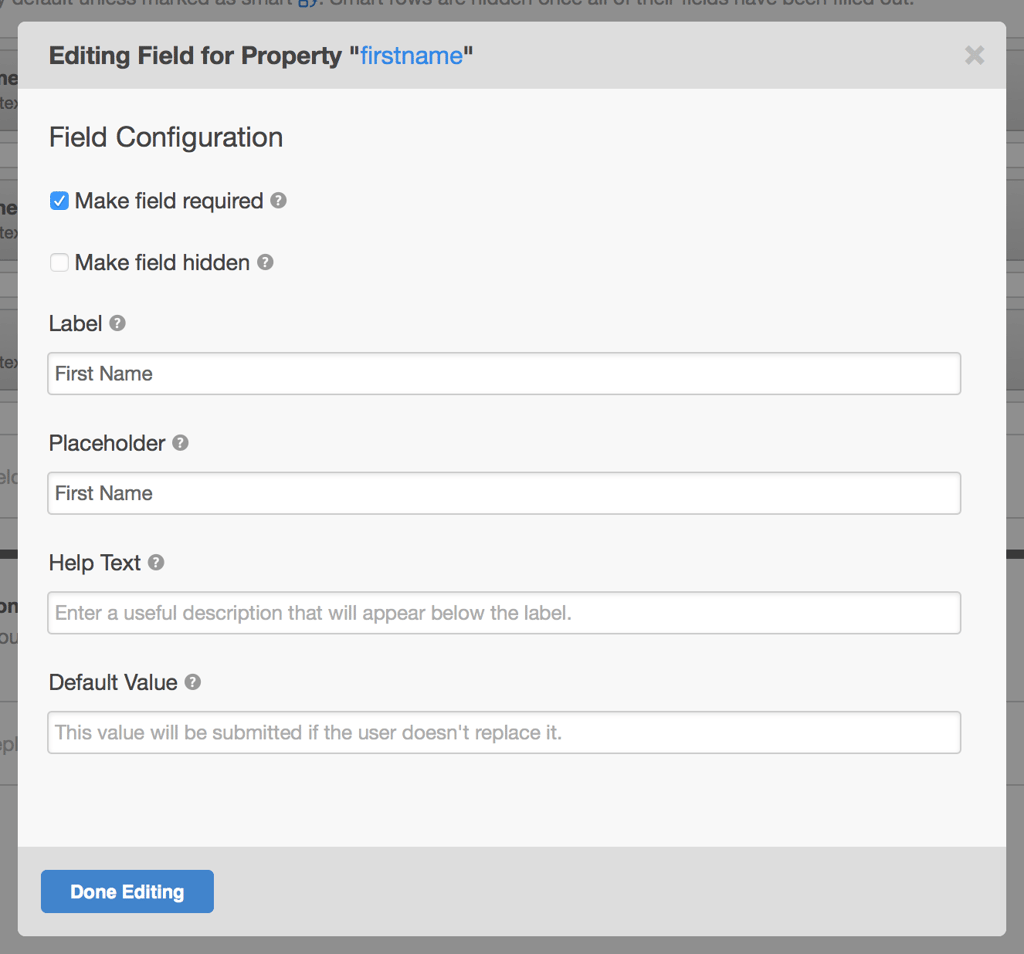Open the firstname property link in title
1024x954 pixels.
point(411,55)
